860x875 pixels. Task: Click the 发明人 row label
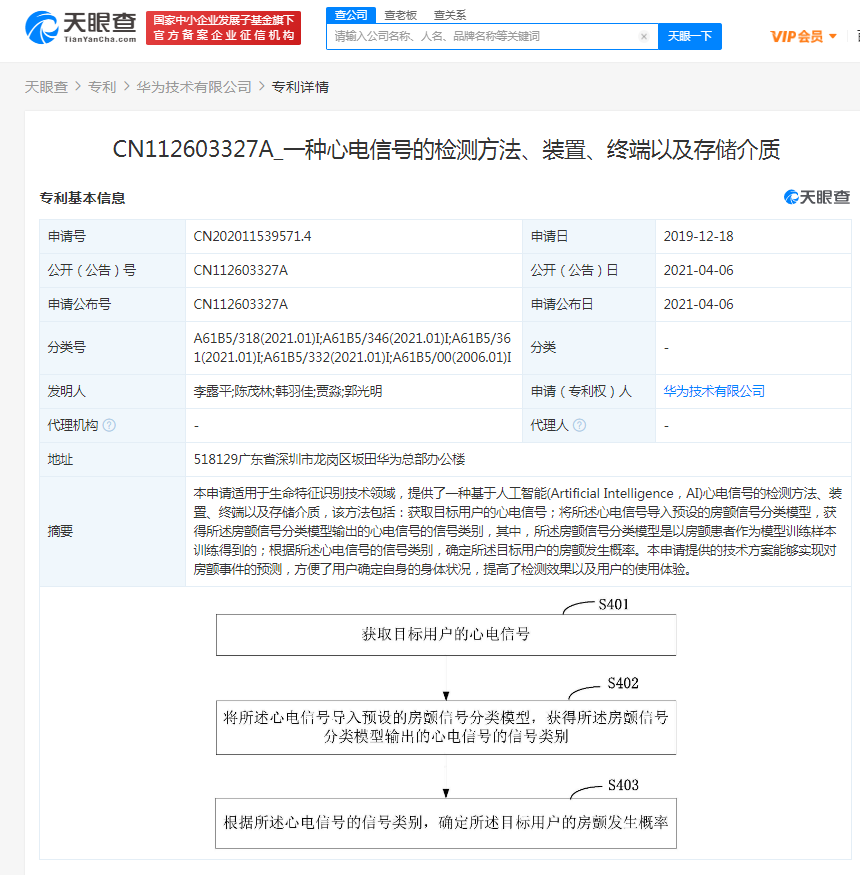tap(67, 391)
